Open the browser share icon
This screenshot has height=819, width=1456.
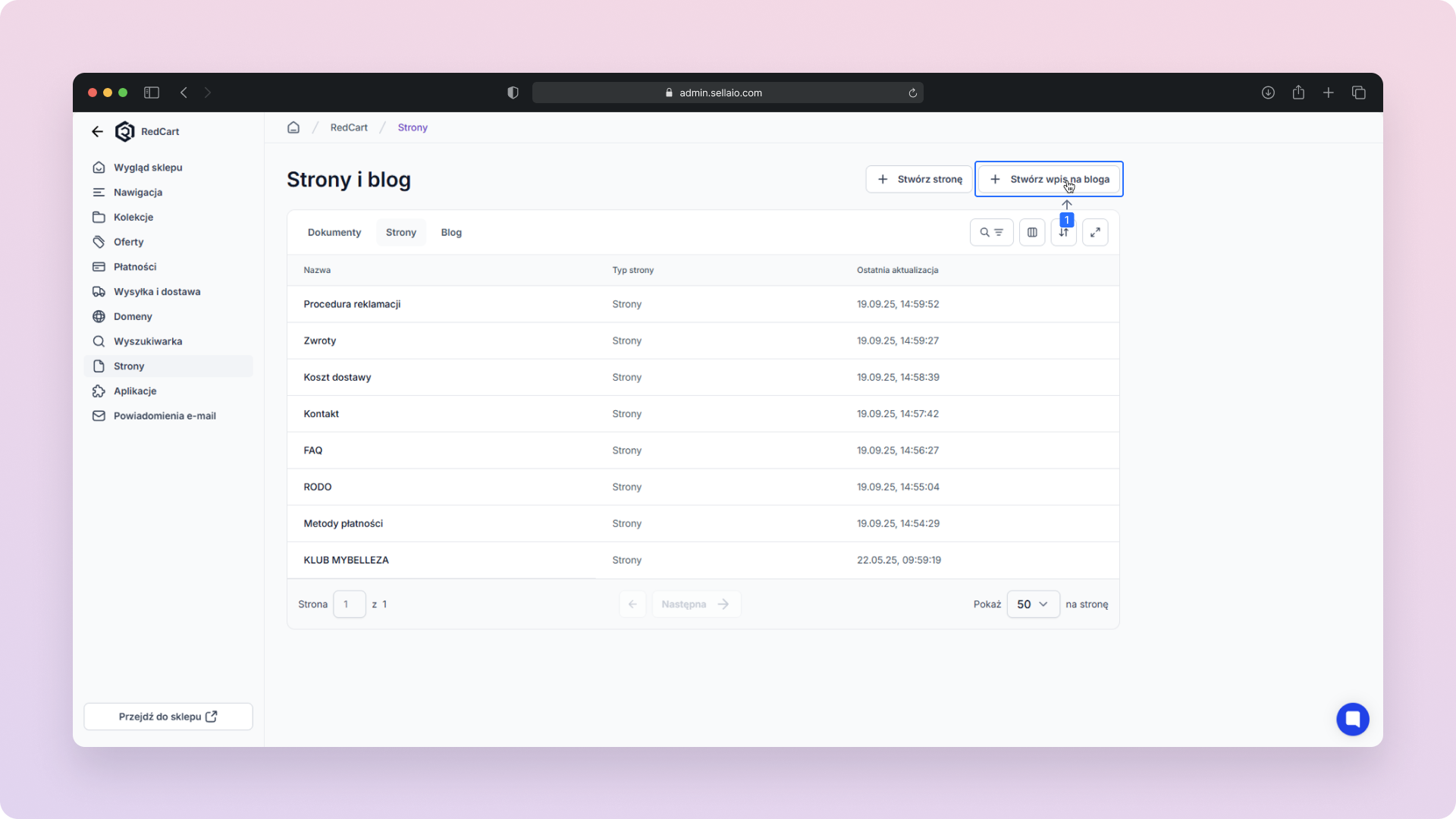click(x=1298, y=93)
